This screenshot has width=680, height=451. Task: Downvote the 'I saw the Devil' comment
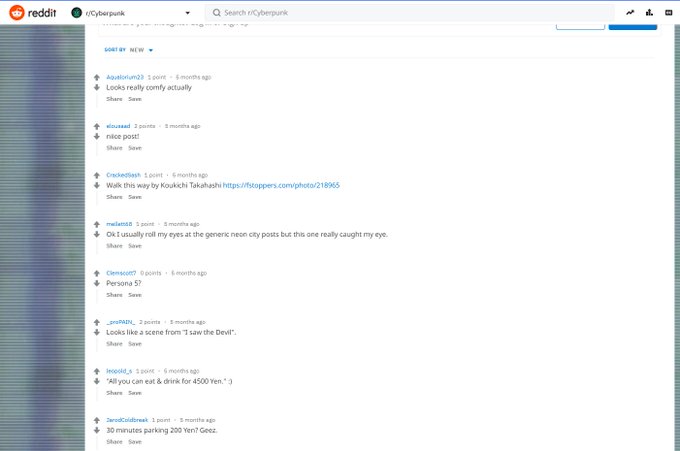(97, 333)
